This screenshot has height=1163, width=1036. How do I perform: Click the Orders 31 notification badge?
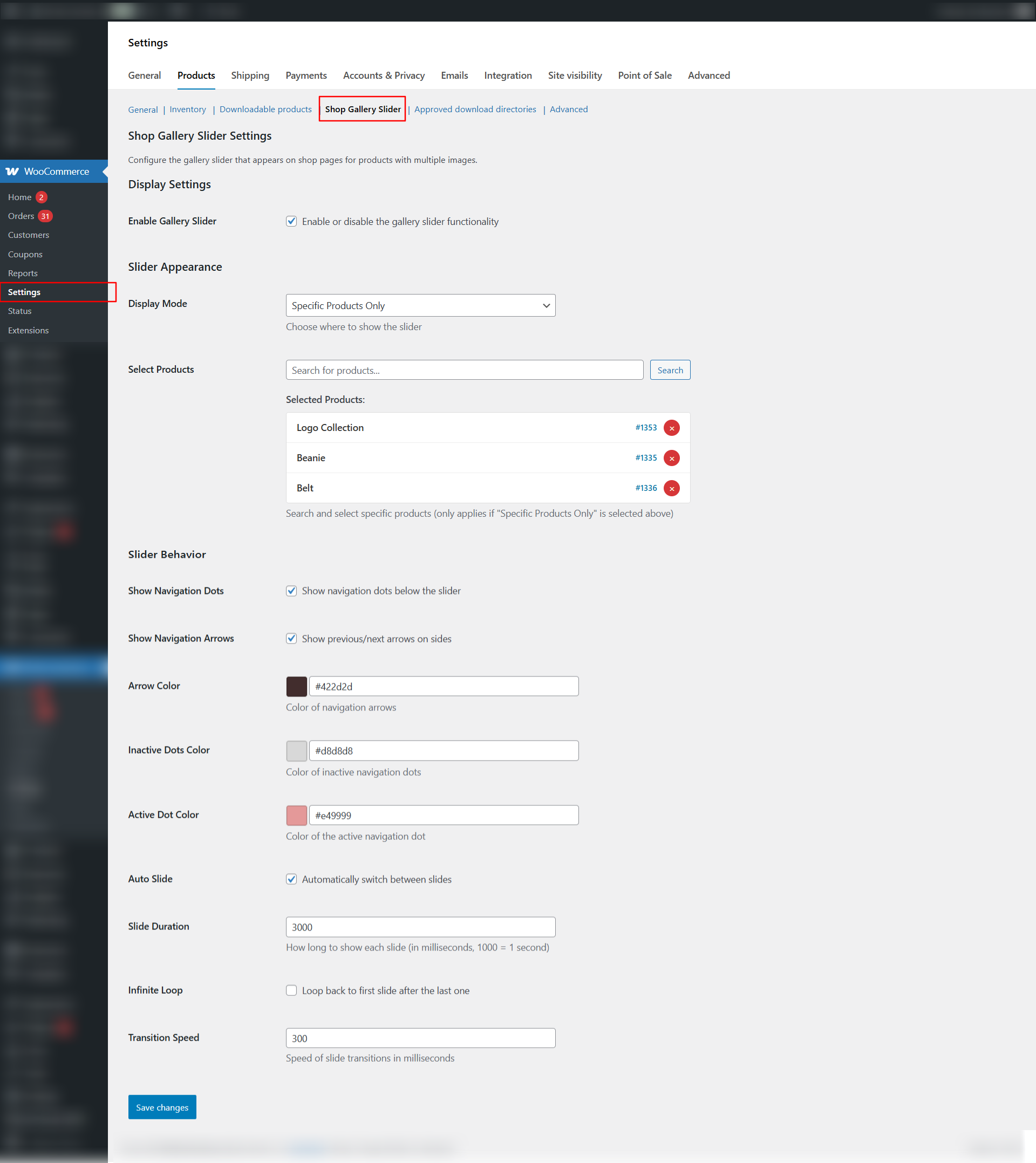[45, 216]
